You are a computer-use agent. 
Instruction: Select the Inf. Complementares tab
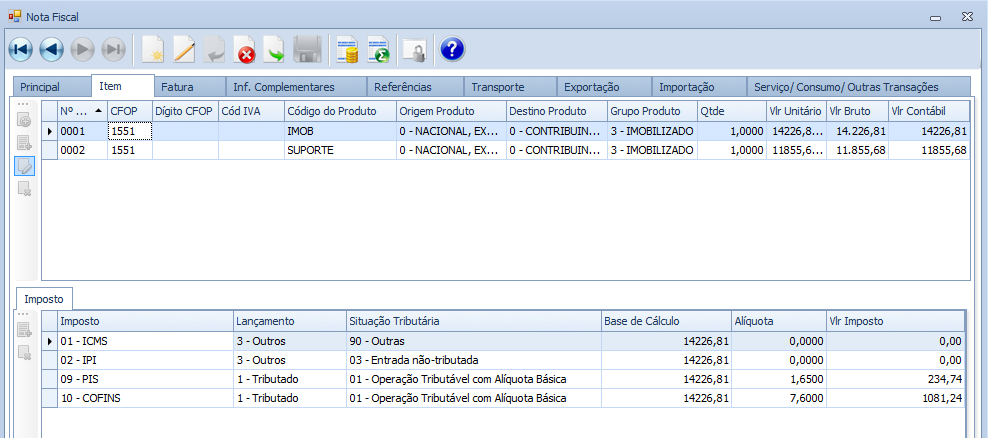click(x=284, y=87)
